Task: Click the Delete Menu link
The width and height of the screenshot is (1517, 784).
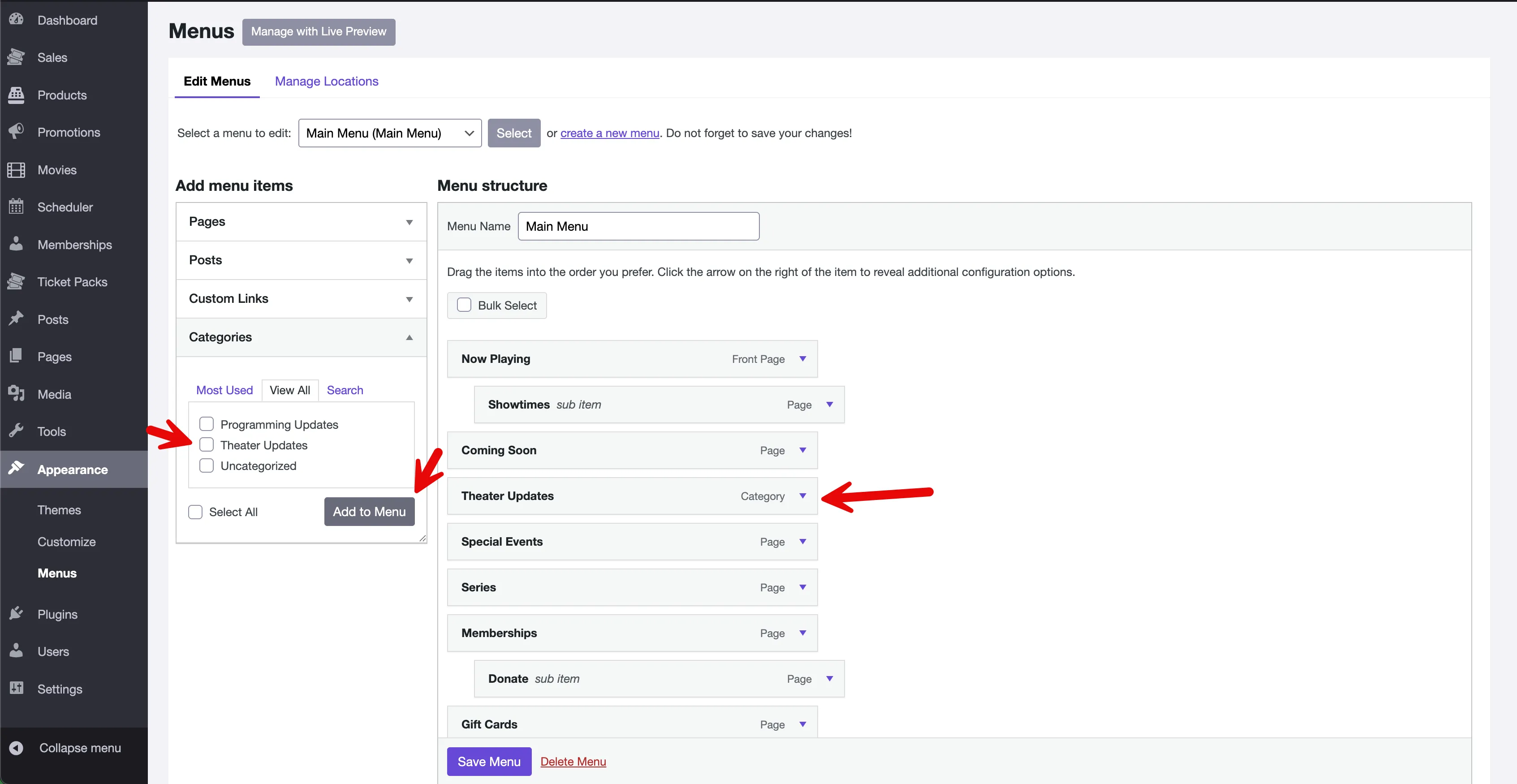Action: coord(573,762)
